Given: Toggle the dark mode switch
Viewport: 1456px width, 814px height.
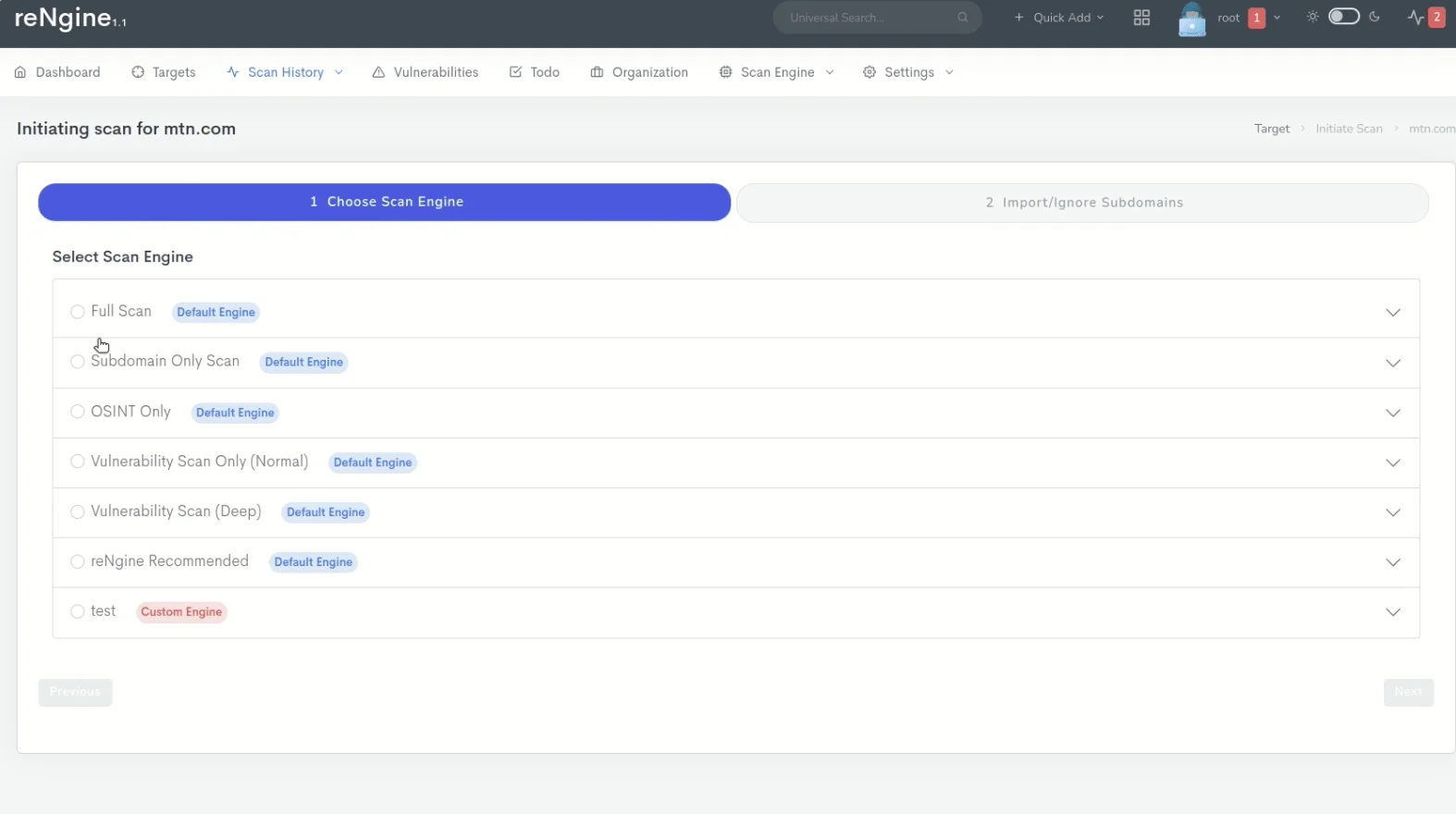Looking at the screenshot, I should click(x=1344, y=17).
